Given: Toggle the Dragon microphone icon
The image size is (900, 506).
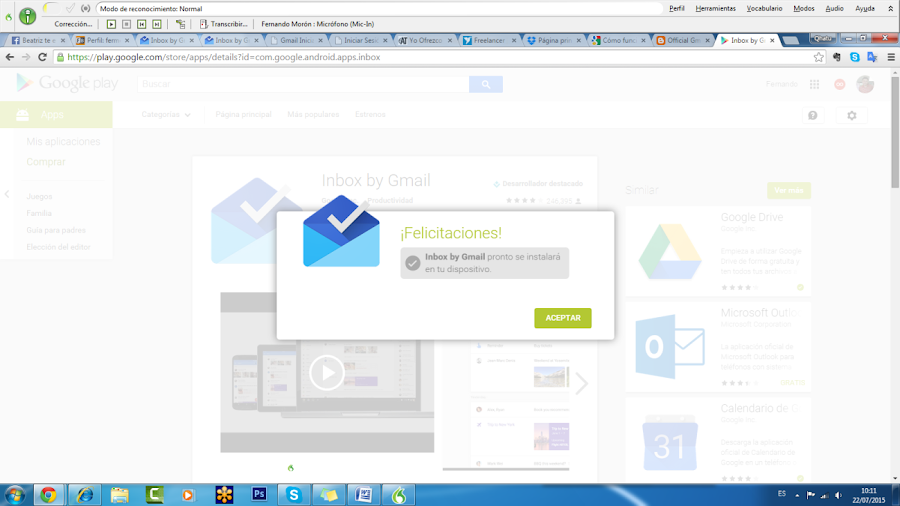Looking at the screenshot, I should tap(27, 16).
